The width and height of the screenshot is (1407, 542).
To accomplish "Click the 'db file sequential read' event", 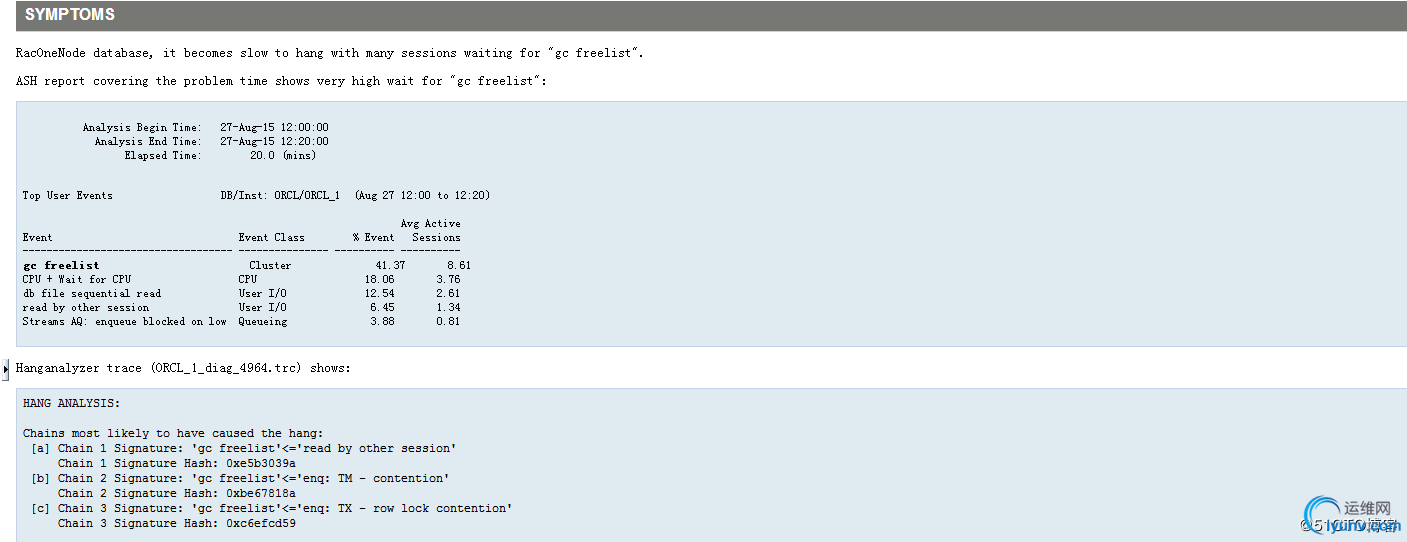I will tap(91, 293).
